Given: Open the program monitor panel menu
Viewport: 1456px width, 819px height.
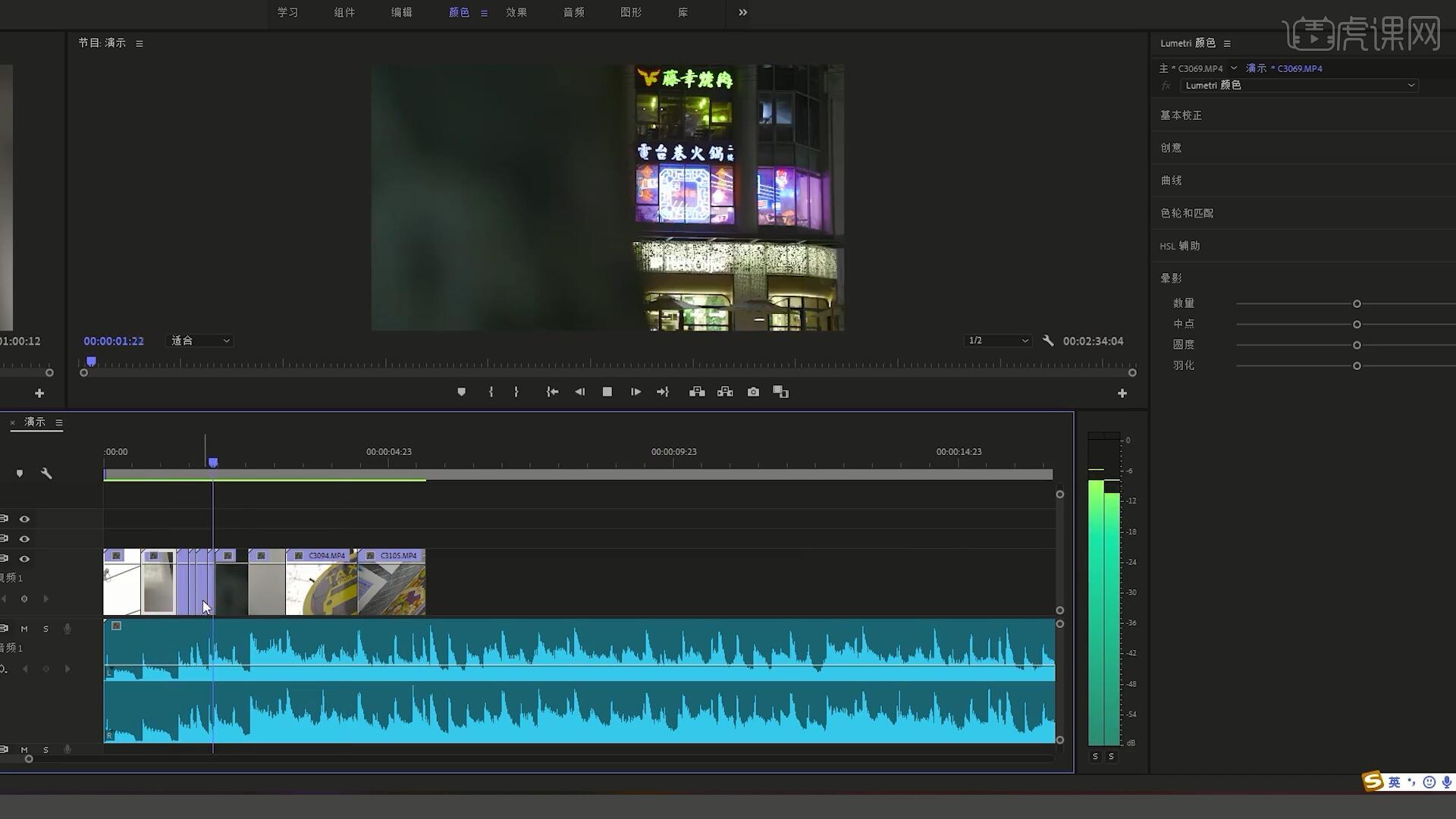Looking at the screenshot, I should tap(140, 43).
